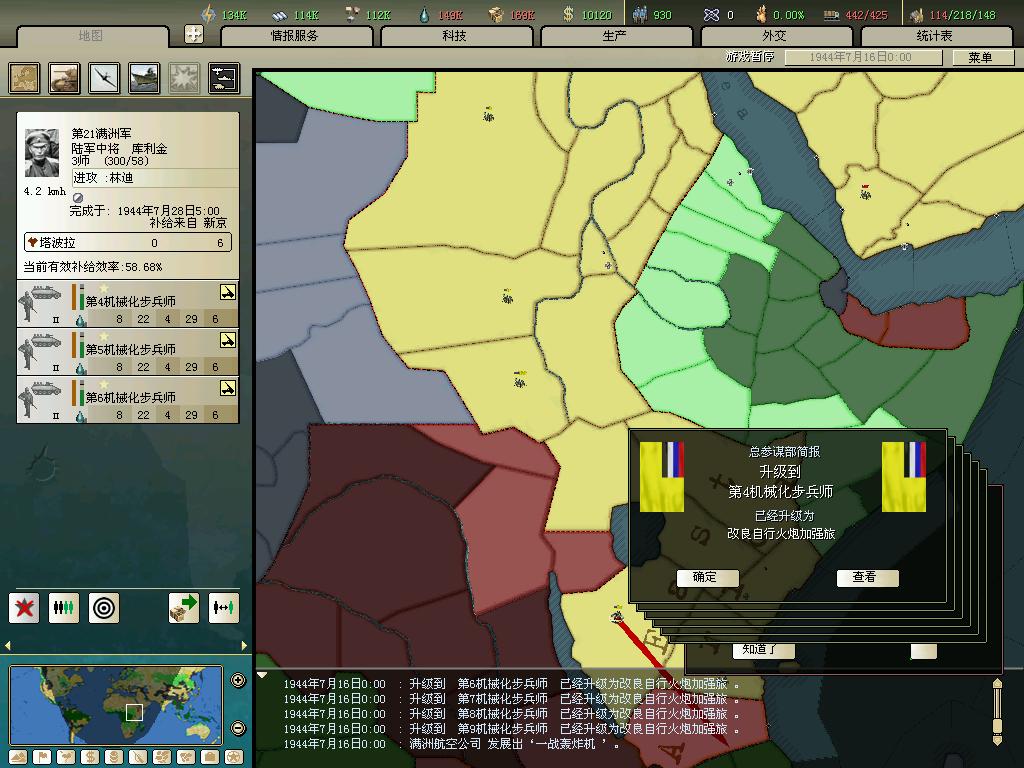The width and height of the screenshot is (1024, 768).
Task: Click the manpower soldiers icon
Action: click(x=640, y=14)
